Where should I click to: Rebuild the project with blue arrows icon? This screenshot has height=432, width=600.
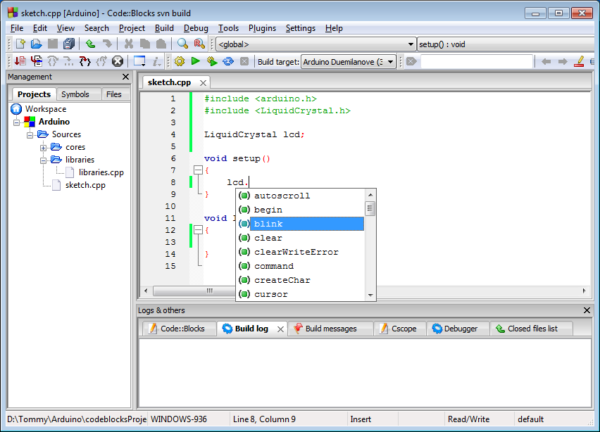coord(228,61)
